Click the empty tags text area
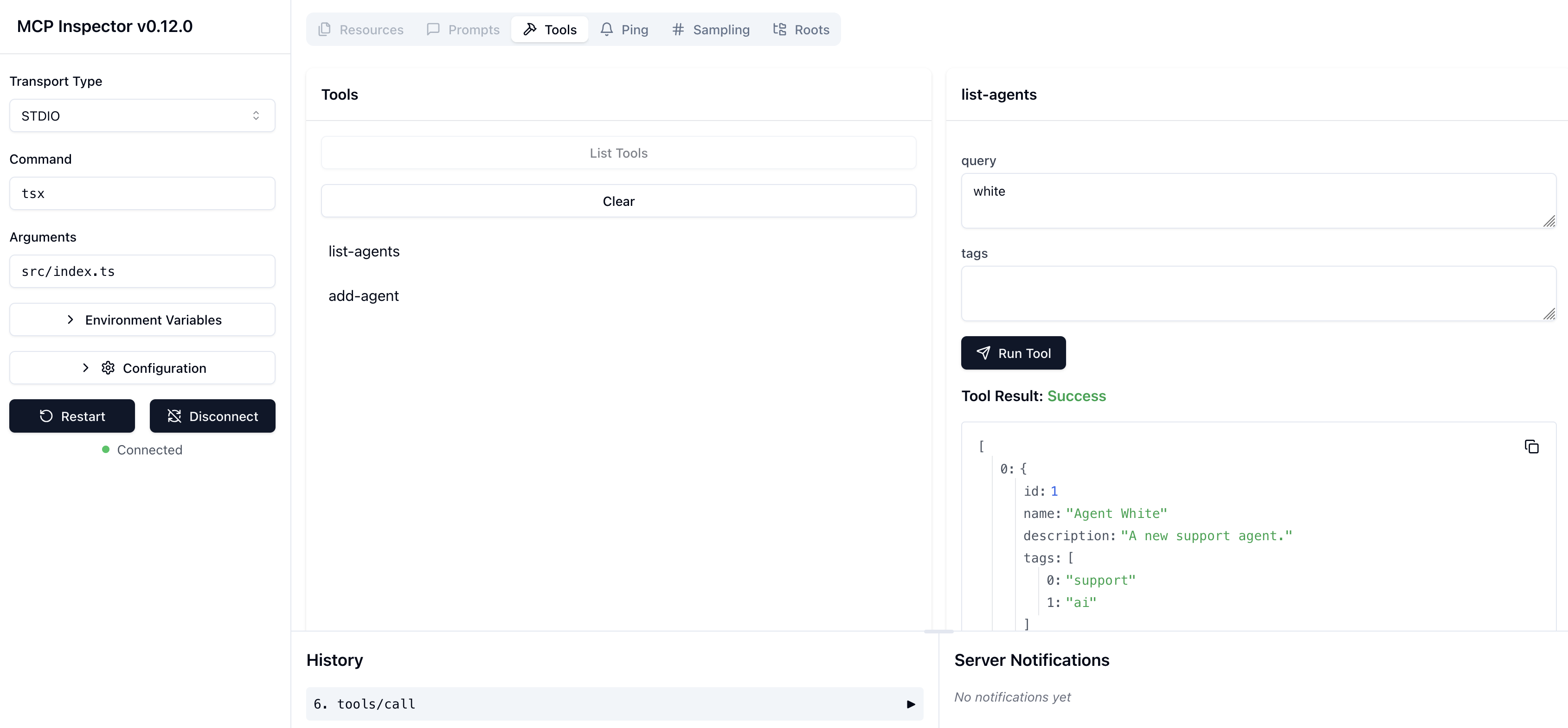This screenshot has height=728, width=1568. click(x=1258, y=293)
